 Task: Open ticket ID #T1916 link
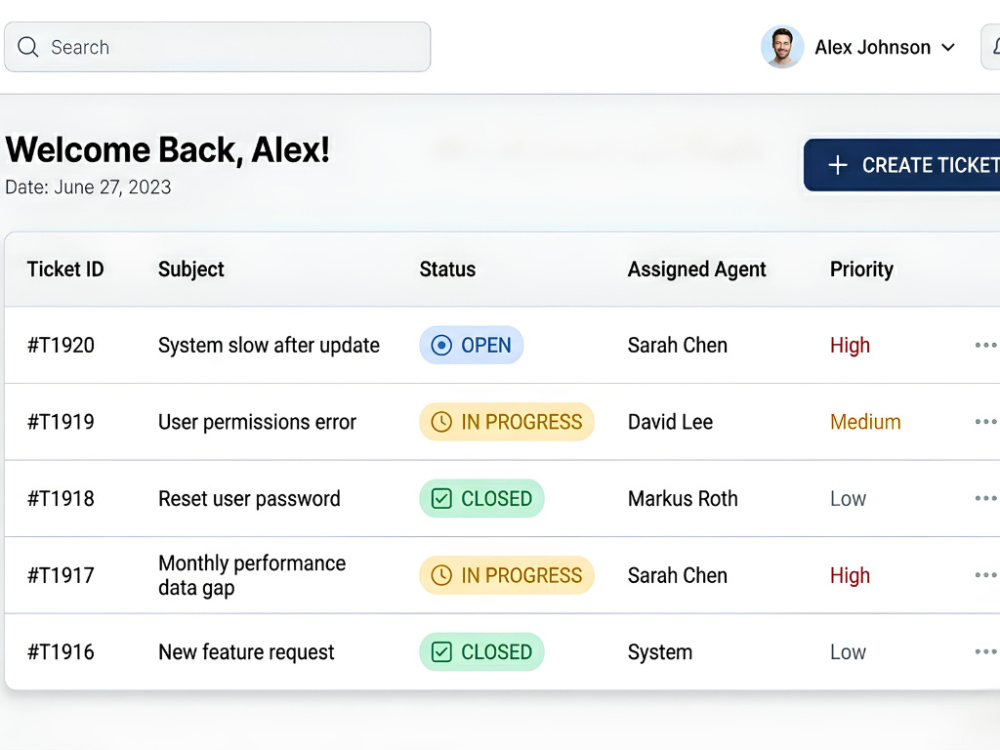[x=61, y=652]
